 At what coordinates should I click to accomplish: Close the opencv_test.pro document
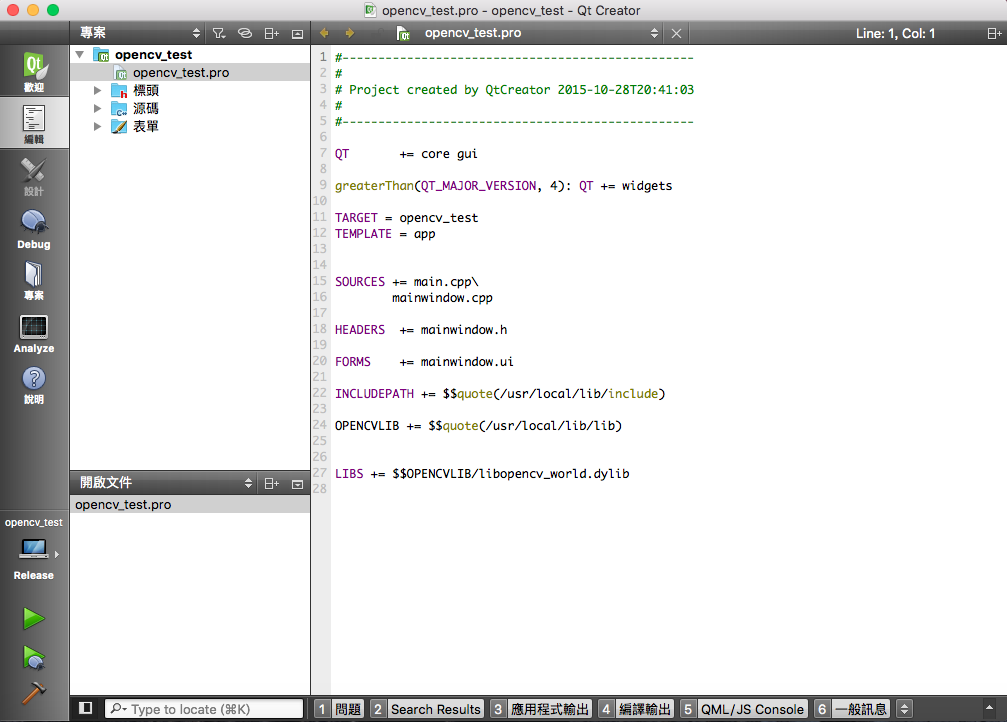point(676,33)
